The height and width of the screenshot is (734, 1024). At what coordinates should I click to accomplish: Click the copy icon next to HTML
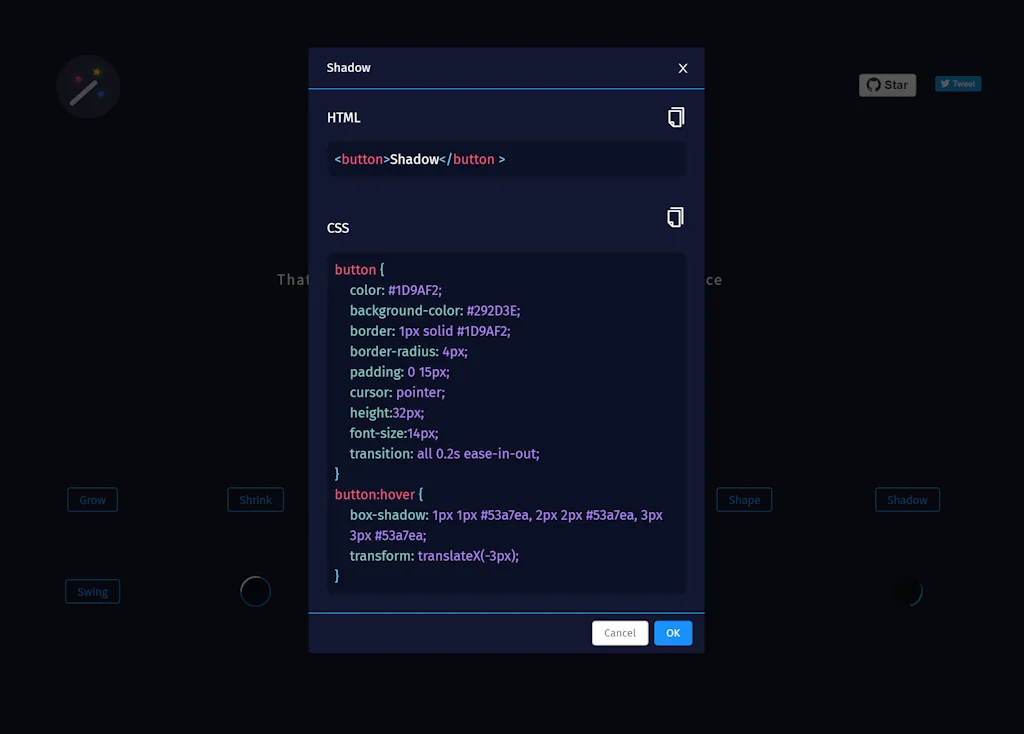click(x=676, y=117)
